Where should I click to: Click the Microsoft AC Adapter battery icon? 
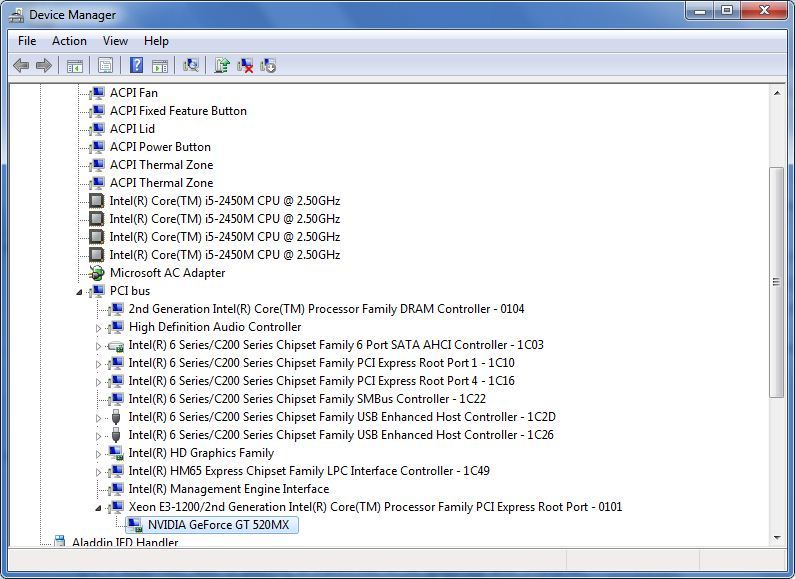point(96,273)
